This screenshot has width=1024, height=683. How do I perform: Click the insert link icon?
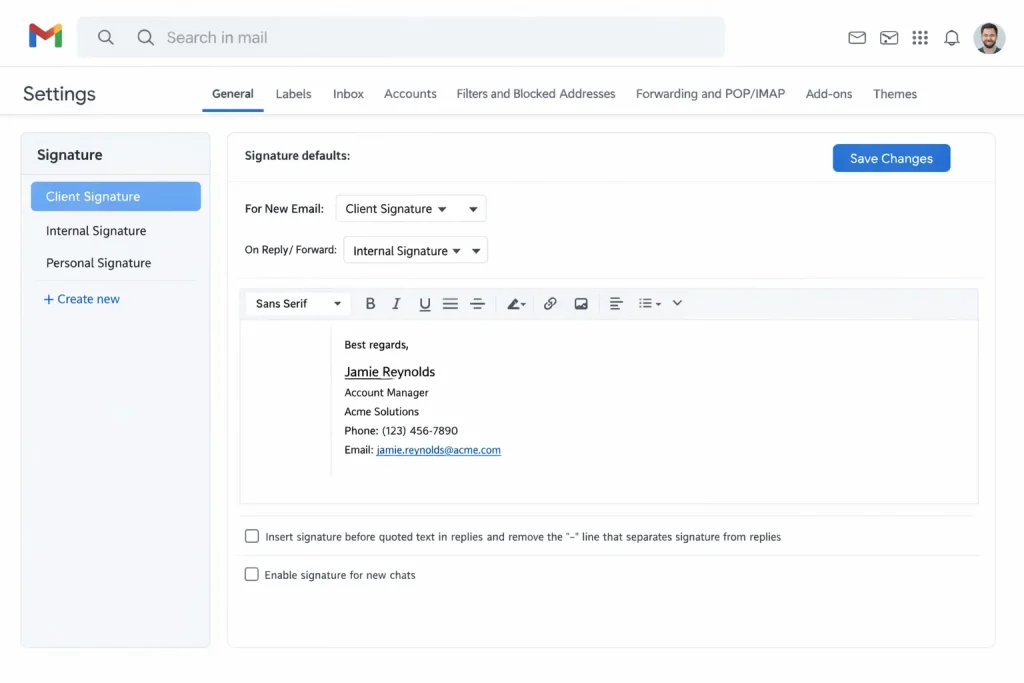tap(550, 304)
